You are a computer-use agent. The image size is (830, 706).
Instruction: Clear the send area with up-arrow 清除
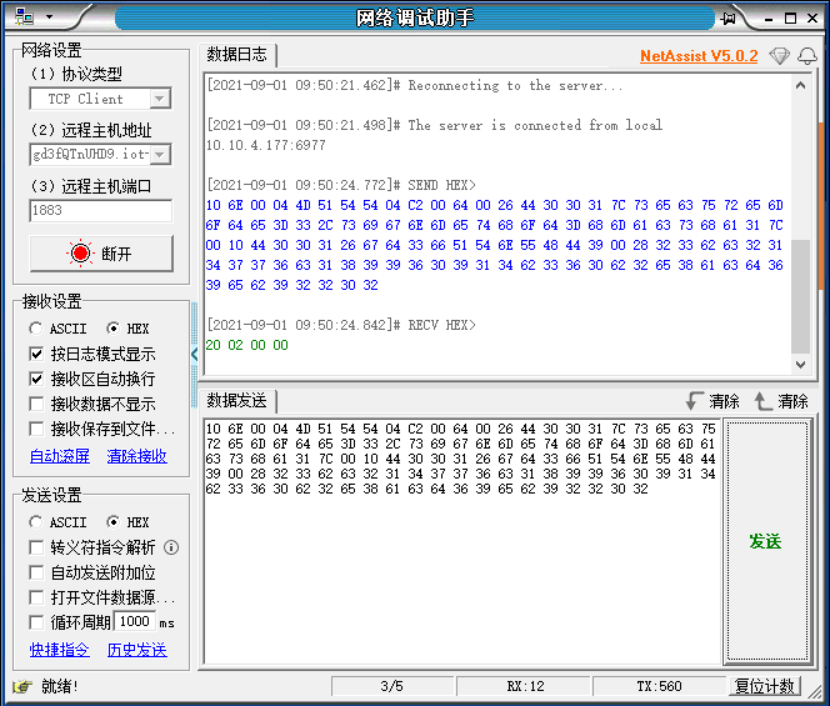(781, 401)
